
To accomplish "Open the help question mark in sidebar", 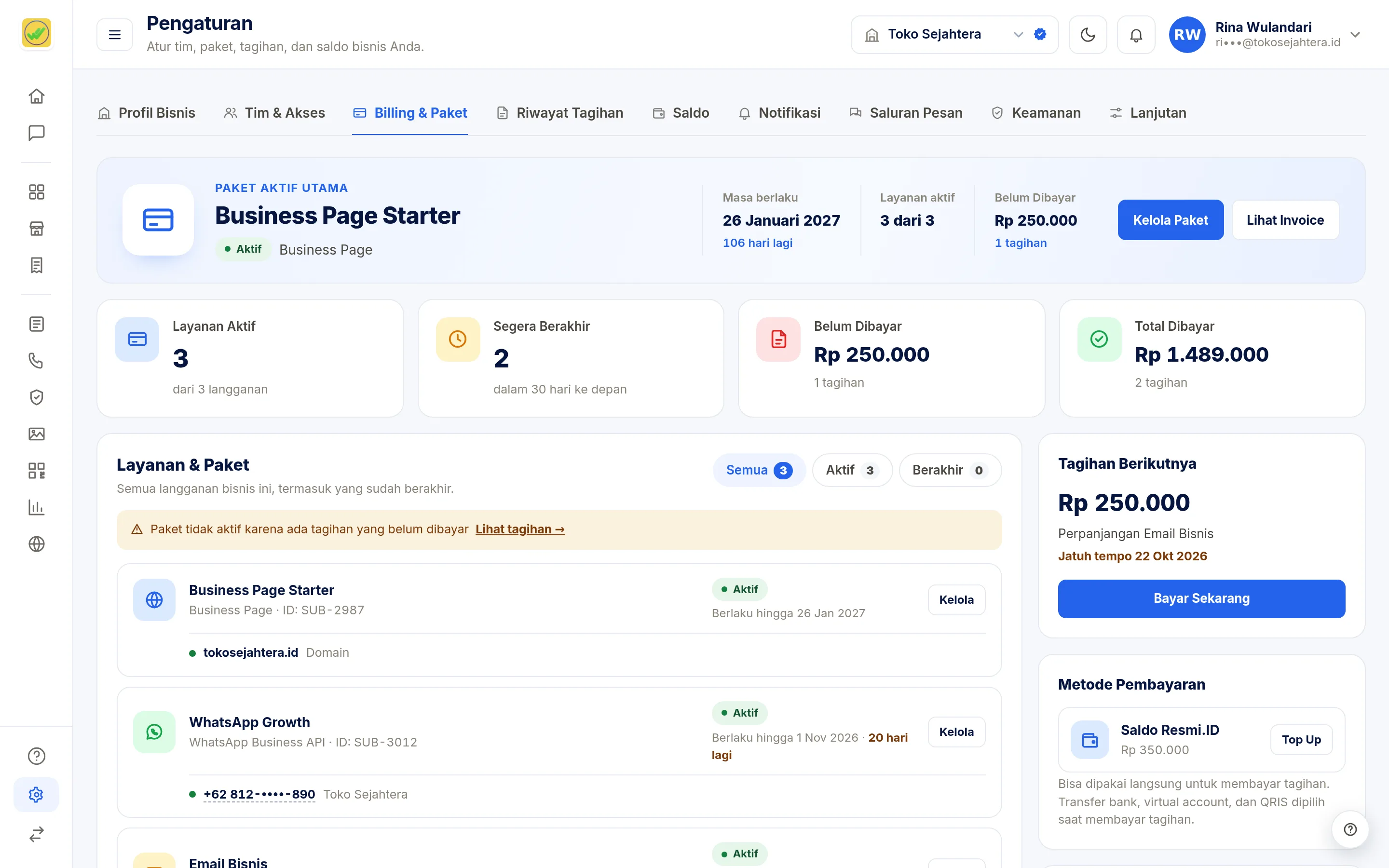I will pos(36,756).
